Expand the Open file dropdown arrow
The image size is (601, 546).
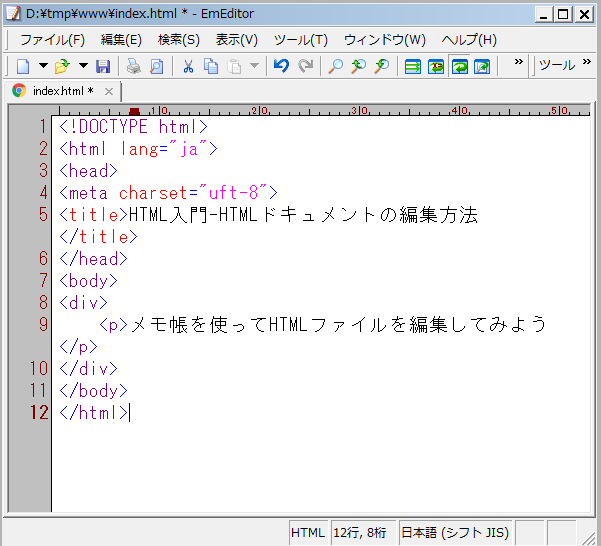[x=83, y=66]
